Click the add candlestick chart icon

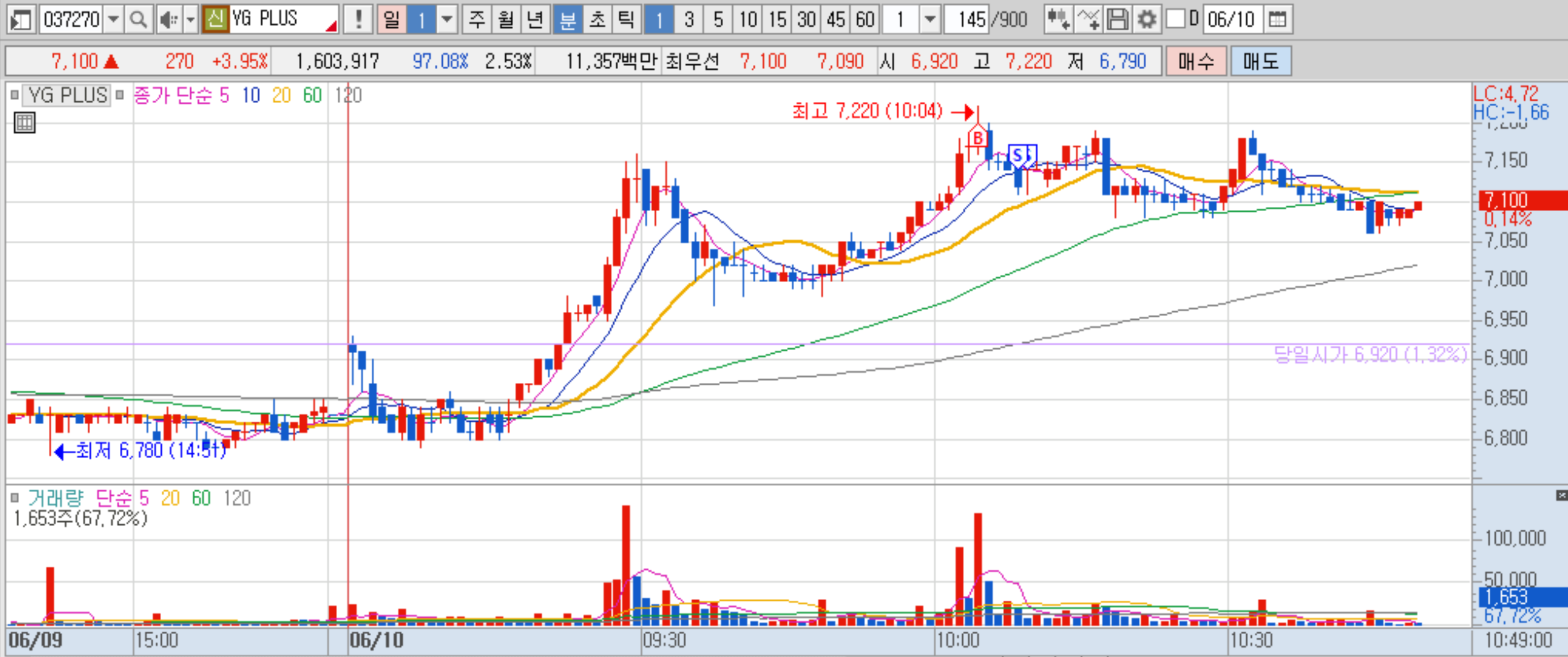click(x=1058, y=20)
